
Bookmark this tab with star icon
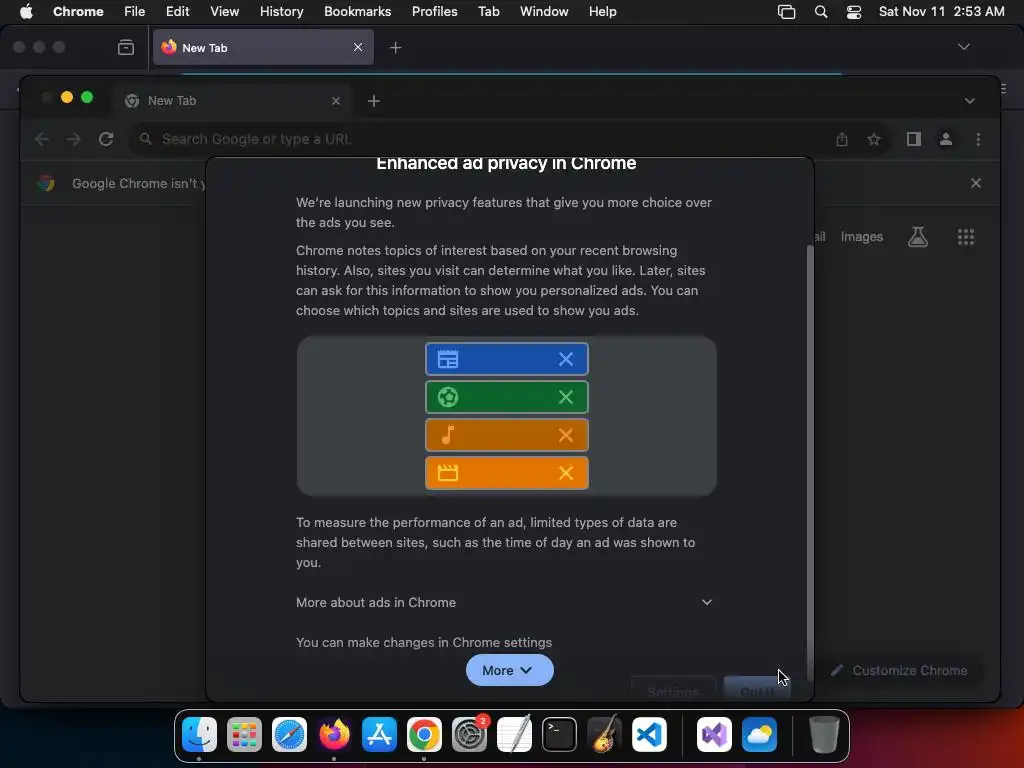click(x=874, y=139)
